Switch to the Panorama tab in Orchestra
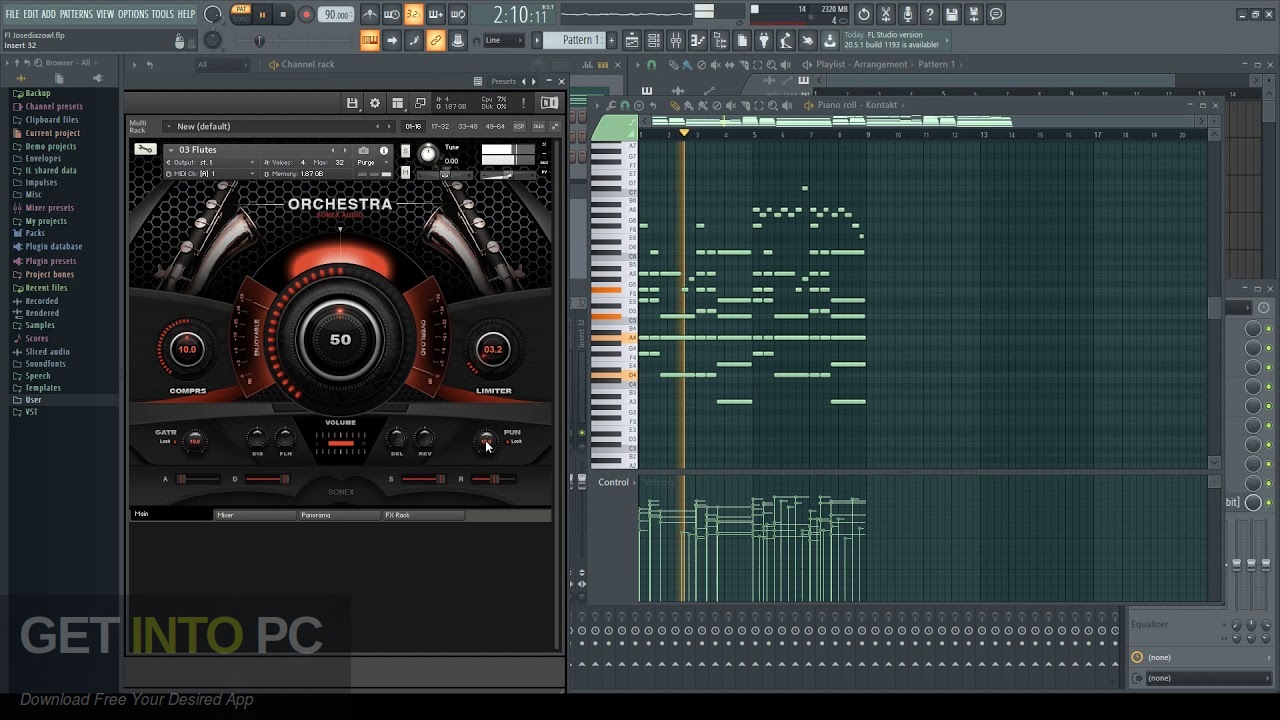The height and width of the screenshot is (720, 1280). [x=340, y=515]
